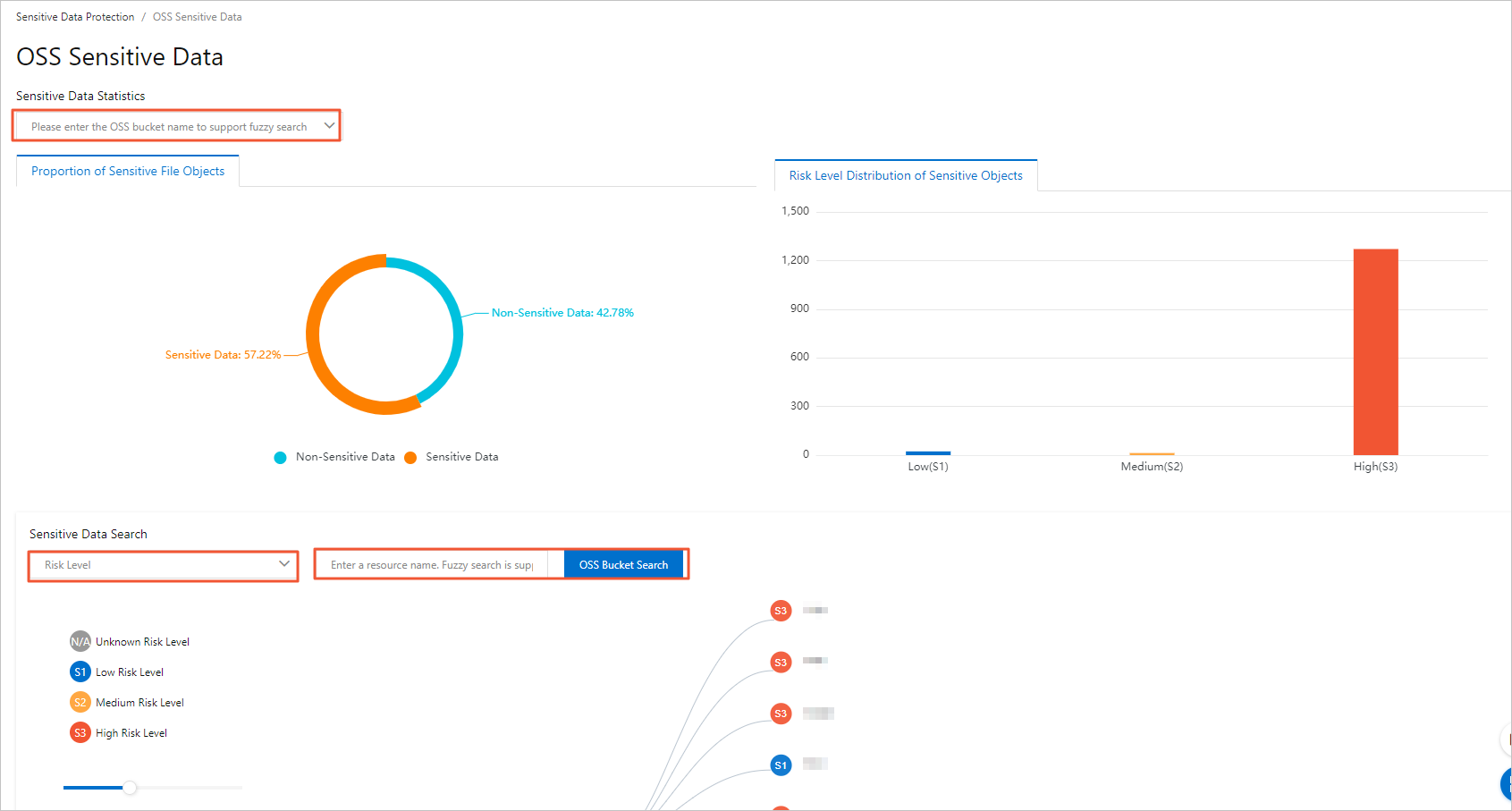Select the S1 node in relationship graph

pyautogui.click(x=781, y=765)
